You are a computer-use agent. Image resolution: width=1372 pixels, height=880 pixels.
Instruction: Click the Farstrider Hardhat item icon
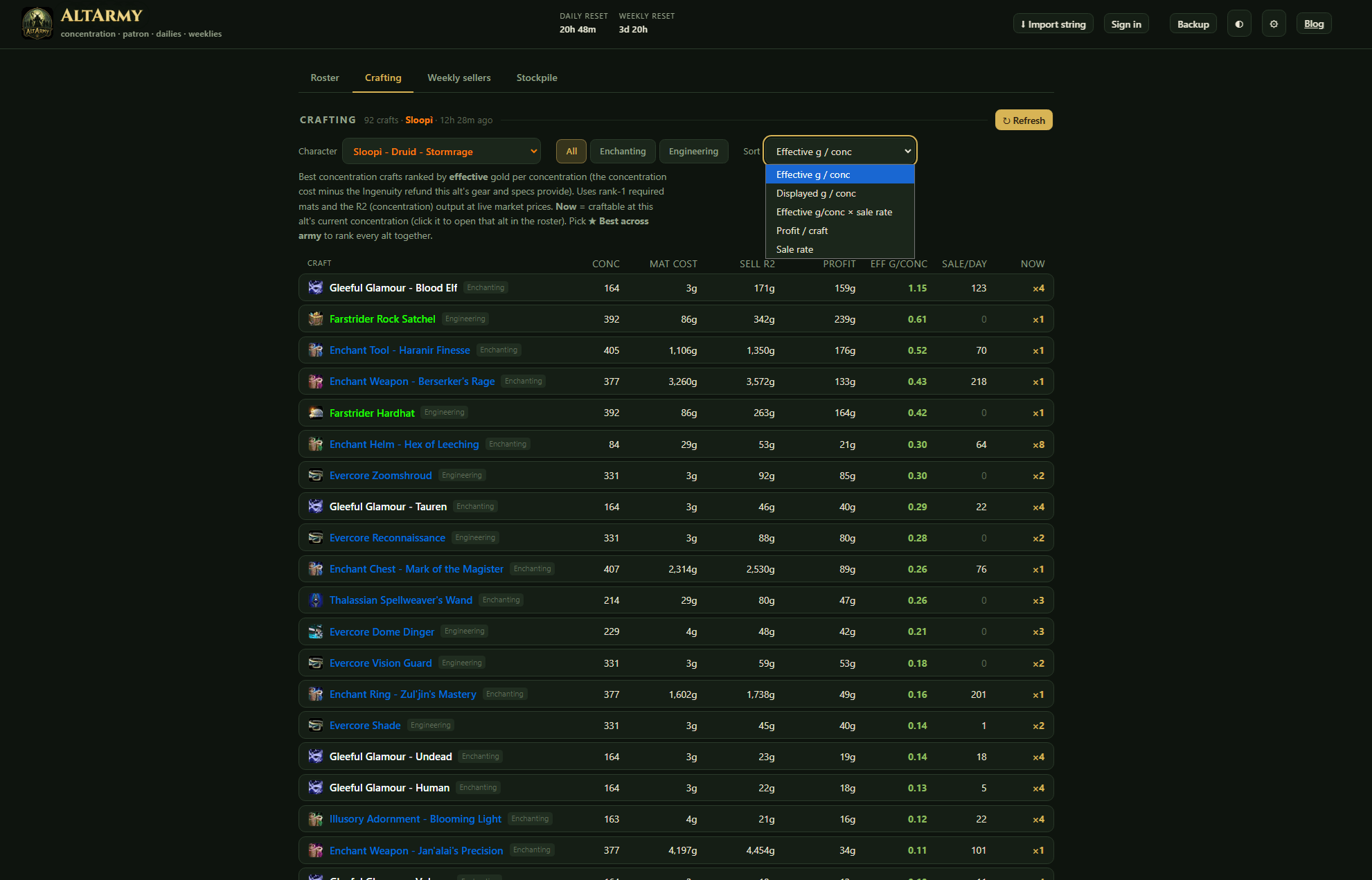pos(316,413)
